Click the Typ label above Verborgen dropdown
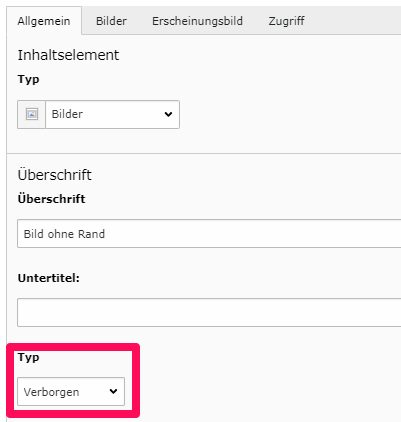401x422 pixels. coord(28,358)
